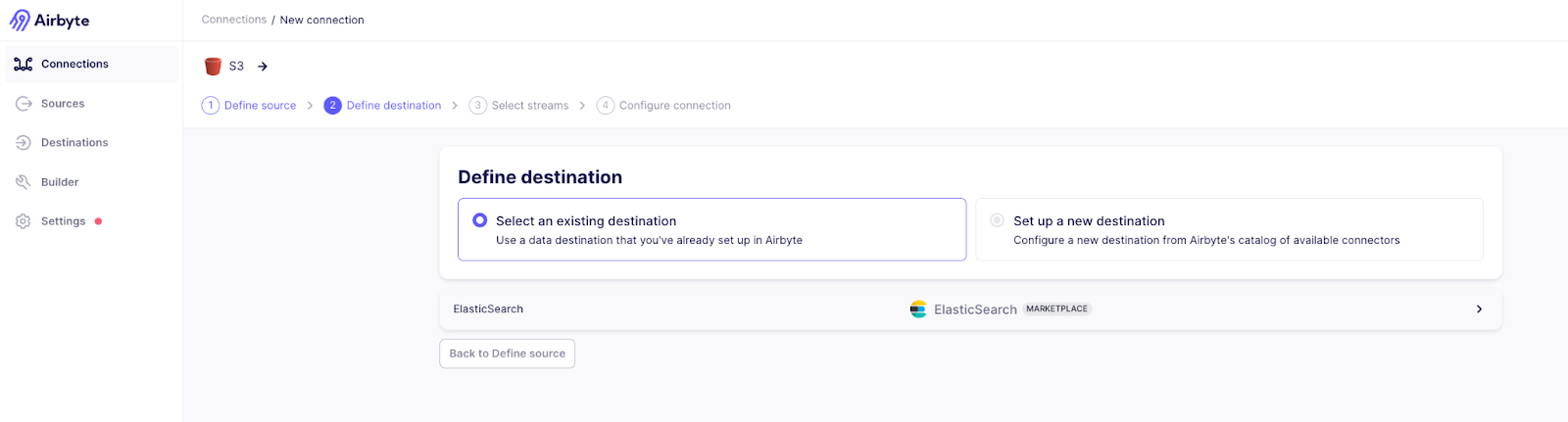1568x422 pixels.
Task: Click the Builder wrench icon
Action: [x=24, y=182]
